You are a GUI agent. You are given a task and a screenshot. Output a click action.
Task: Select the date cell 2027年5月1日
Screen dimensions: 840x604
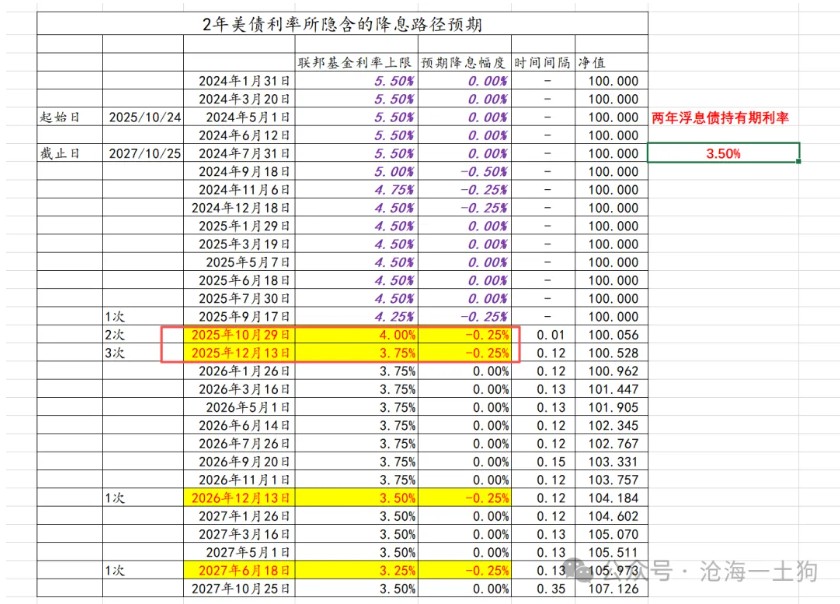pyautogui.click(x=239, y=553)
